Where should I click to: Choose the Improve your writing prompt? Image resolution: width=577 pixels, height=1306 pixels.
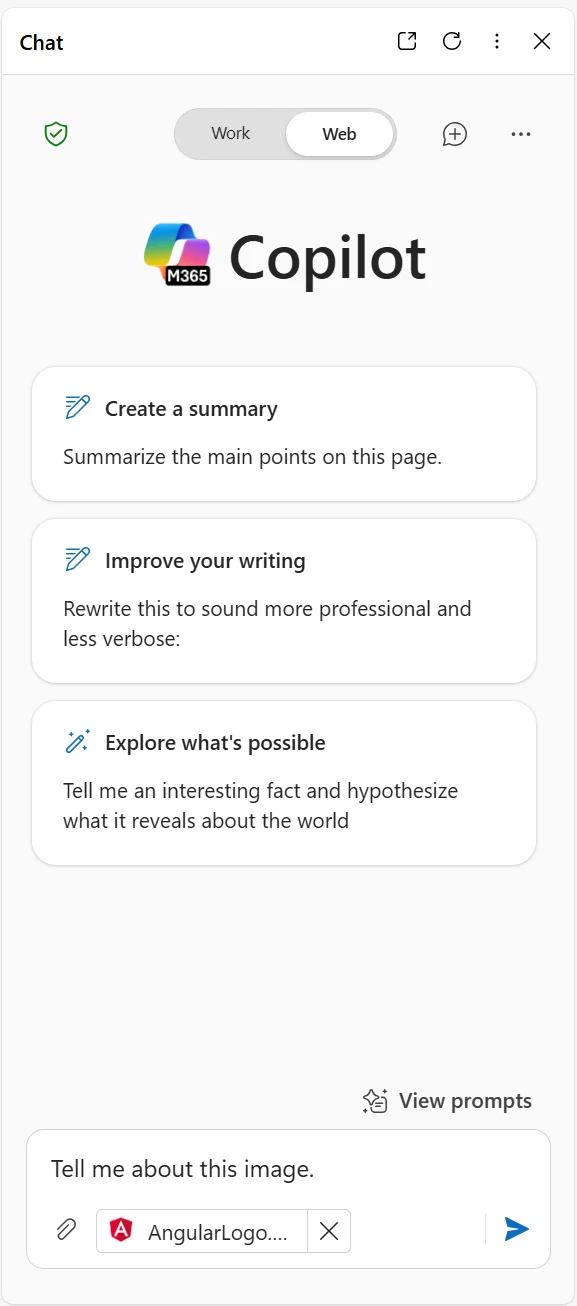[284, 600]
